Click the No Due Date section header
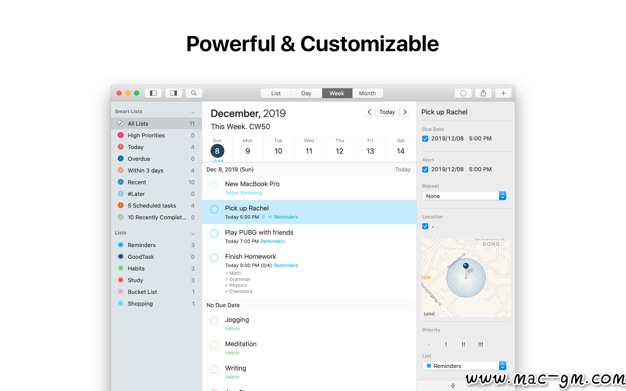This screenshot has width=626, height=391. (x=309, y=305)
